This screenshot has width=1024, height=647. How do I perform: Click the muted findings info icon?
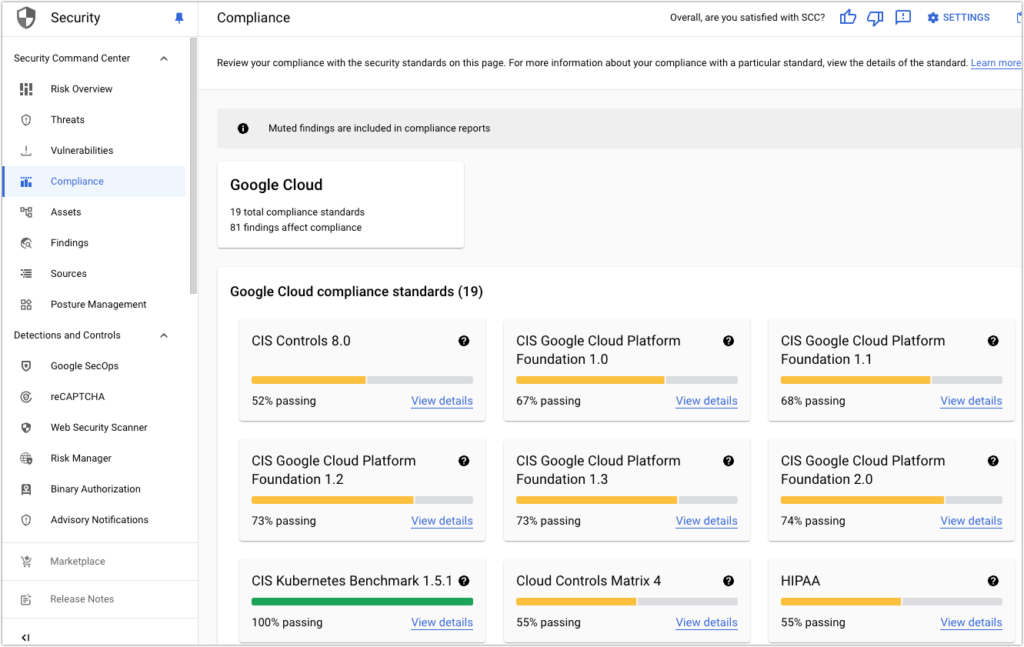(243, 129)
